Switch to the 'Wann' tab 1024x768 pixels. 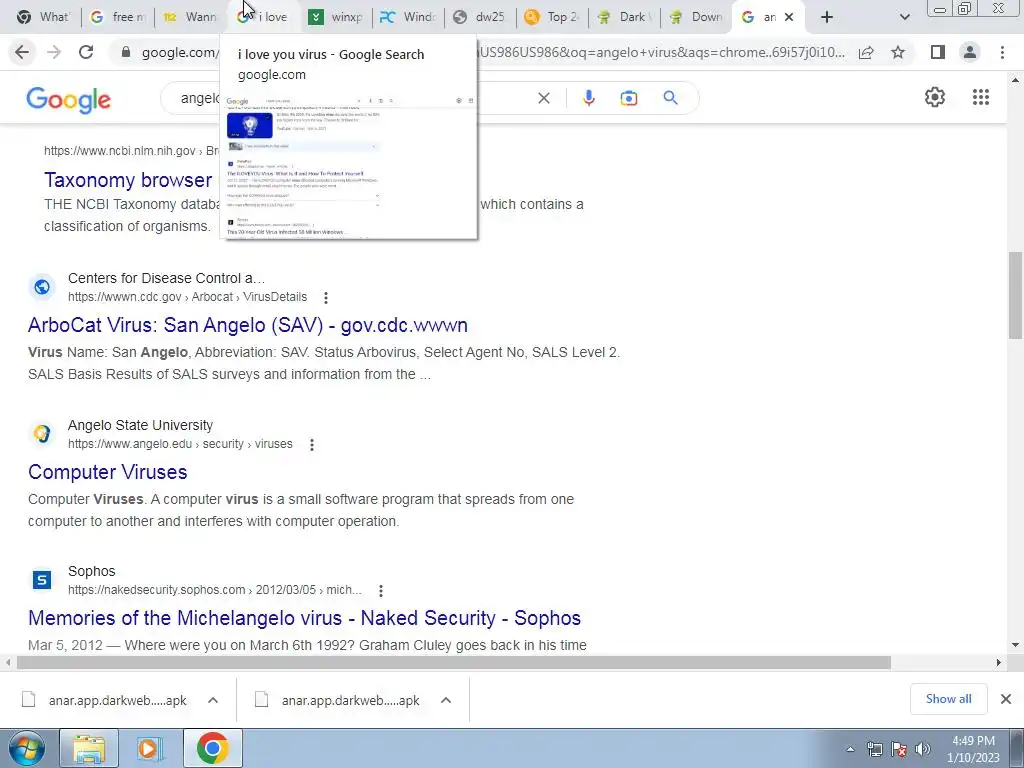(x=191, y=17)
